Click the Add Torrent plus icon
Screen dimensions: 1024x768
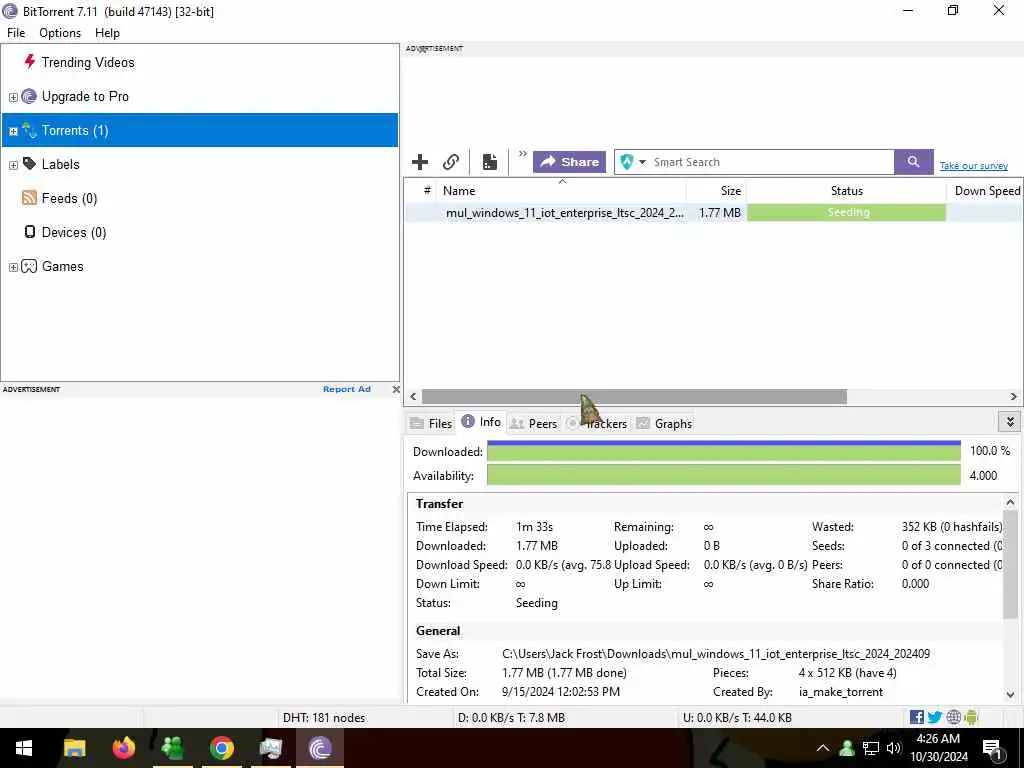pyautogui.click(x=420, y=162)
